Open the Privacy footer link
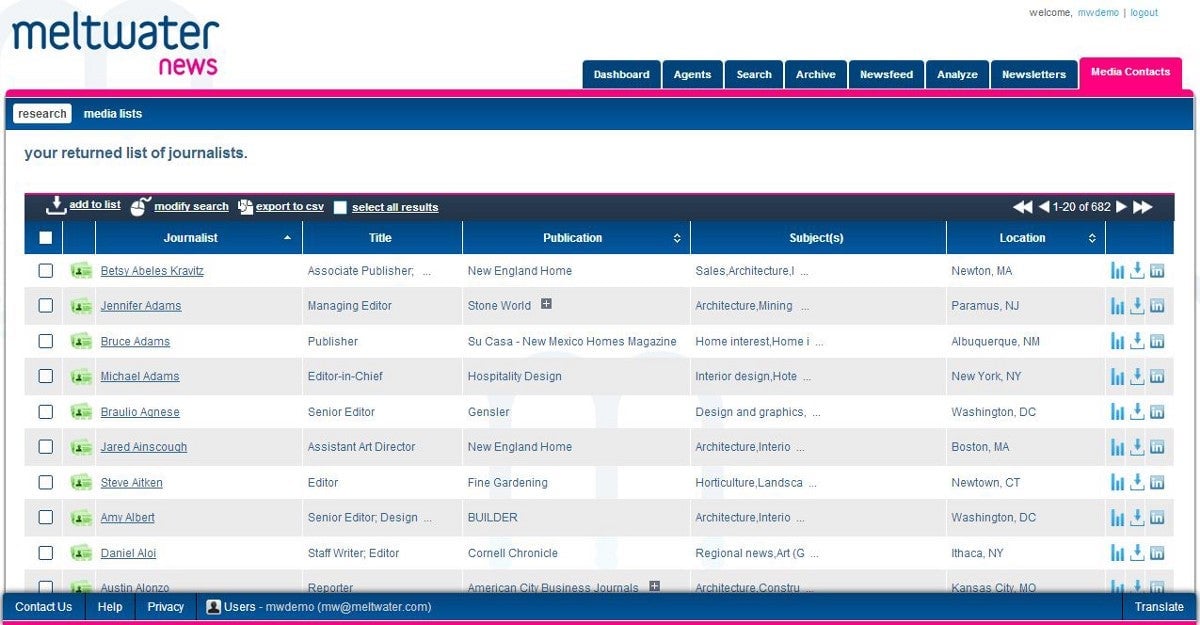The height and width of the screenshot is (625, 1200). click(x=166, y=607)
